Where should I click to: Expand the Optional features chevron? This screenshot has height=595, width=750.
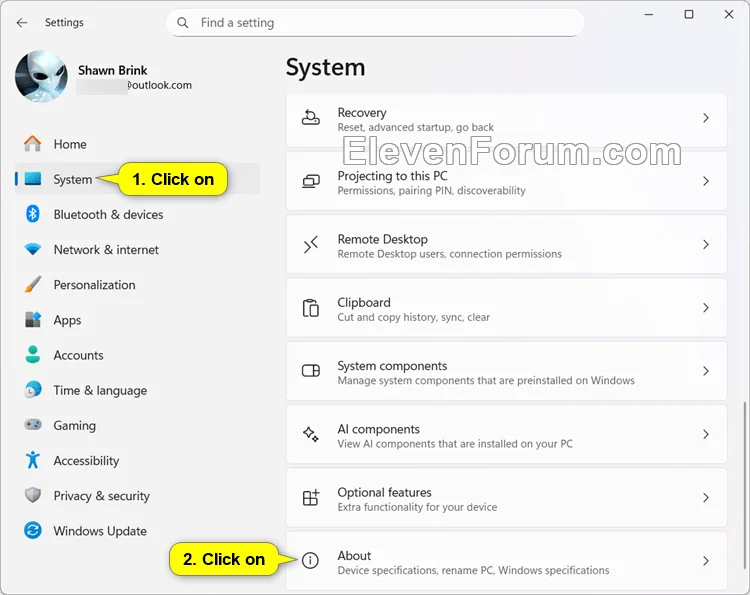point(706,497)
